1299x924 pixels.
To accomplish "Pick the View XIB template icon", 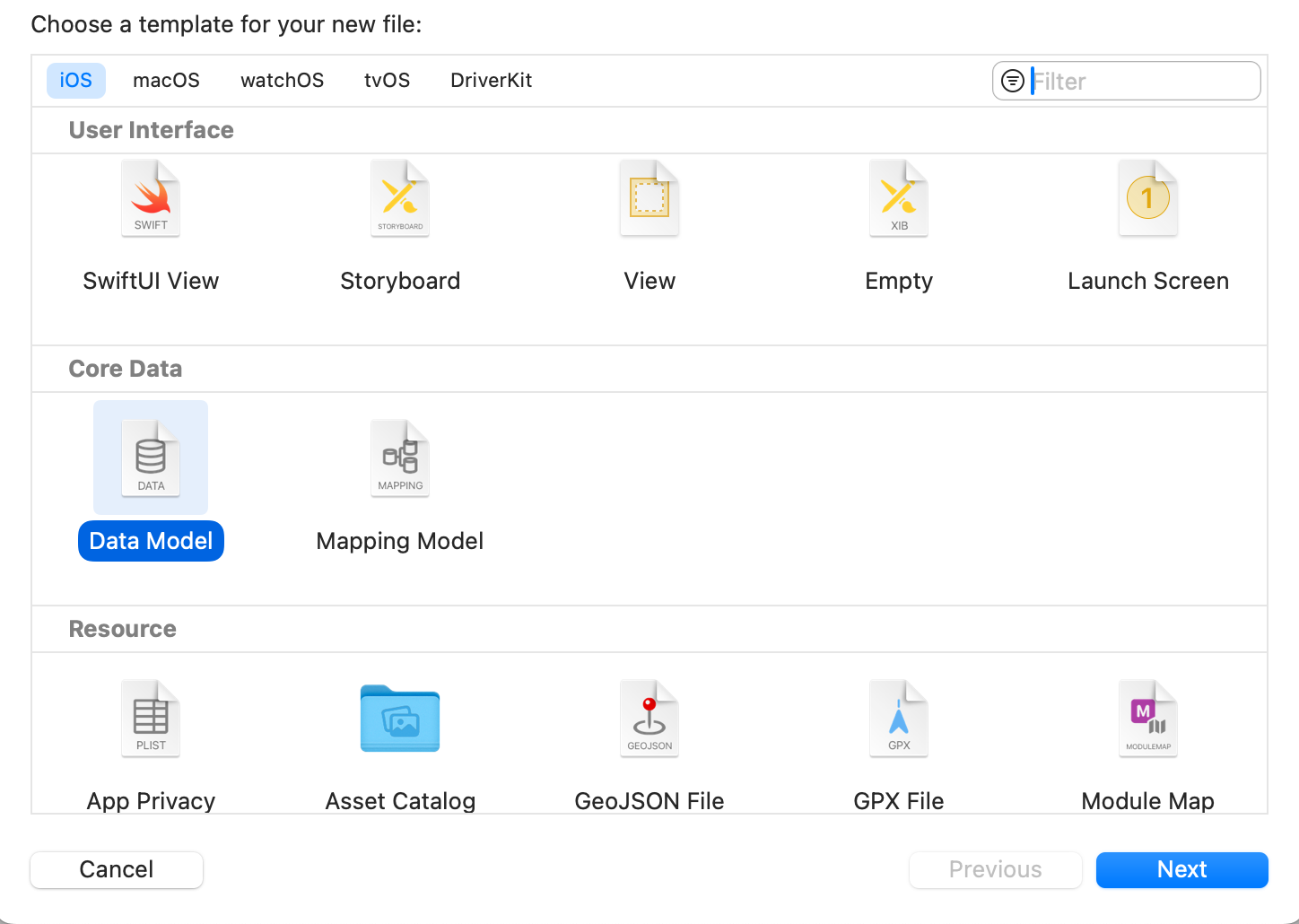I will tap(649, 198).
